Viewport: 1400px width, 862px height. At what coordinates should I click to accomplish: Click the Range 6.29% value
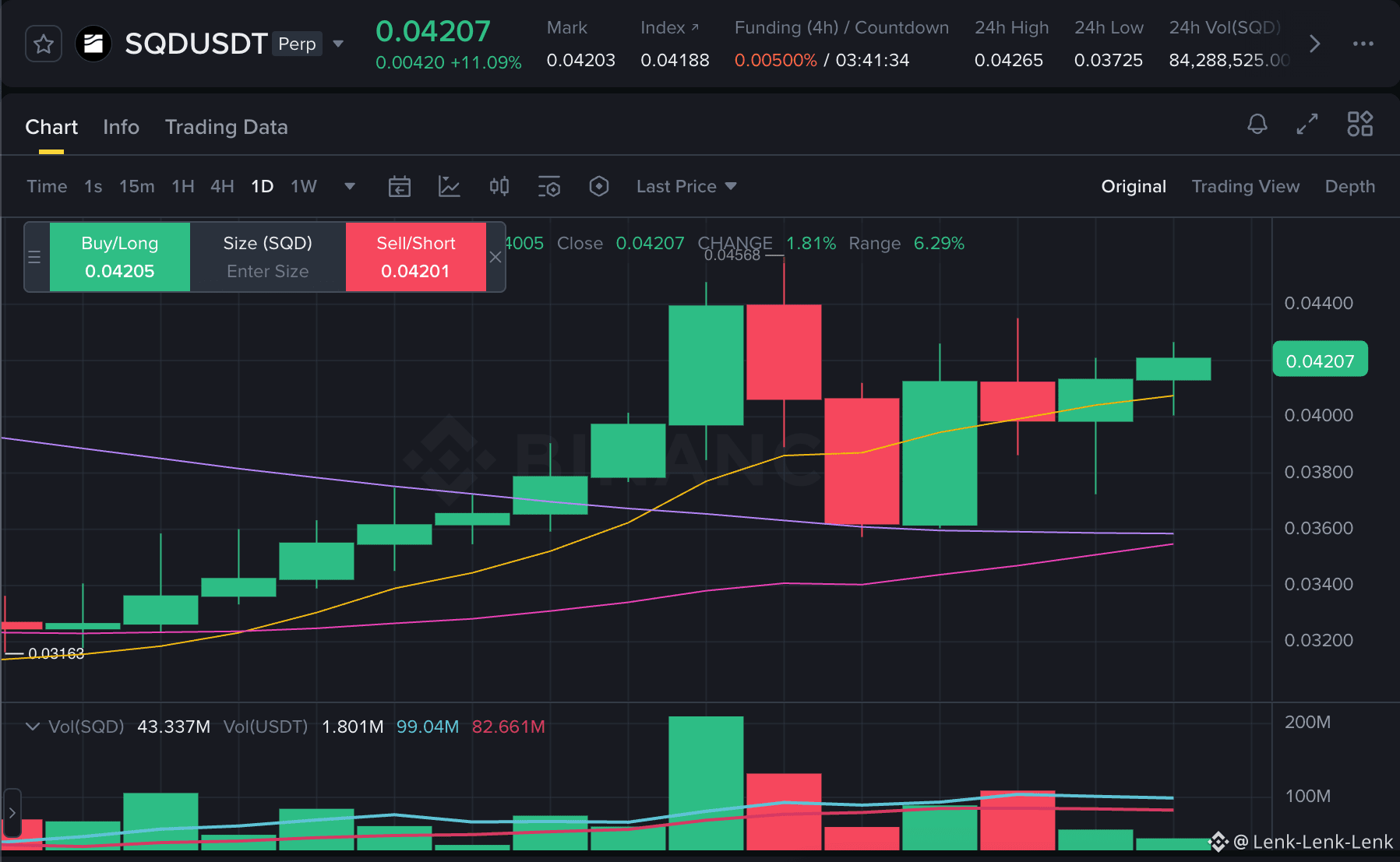coord(939,244)
